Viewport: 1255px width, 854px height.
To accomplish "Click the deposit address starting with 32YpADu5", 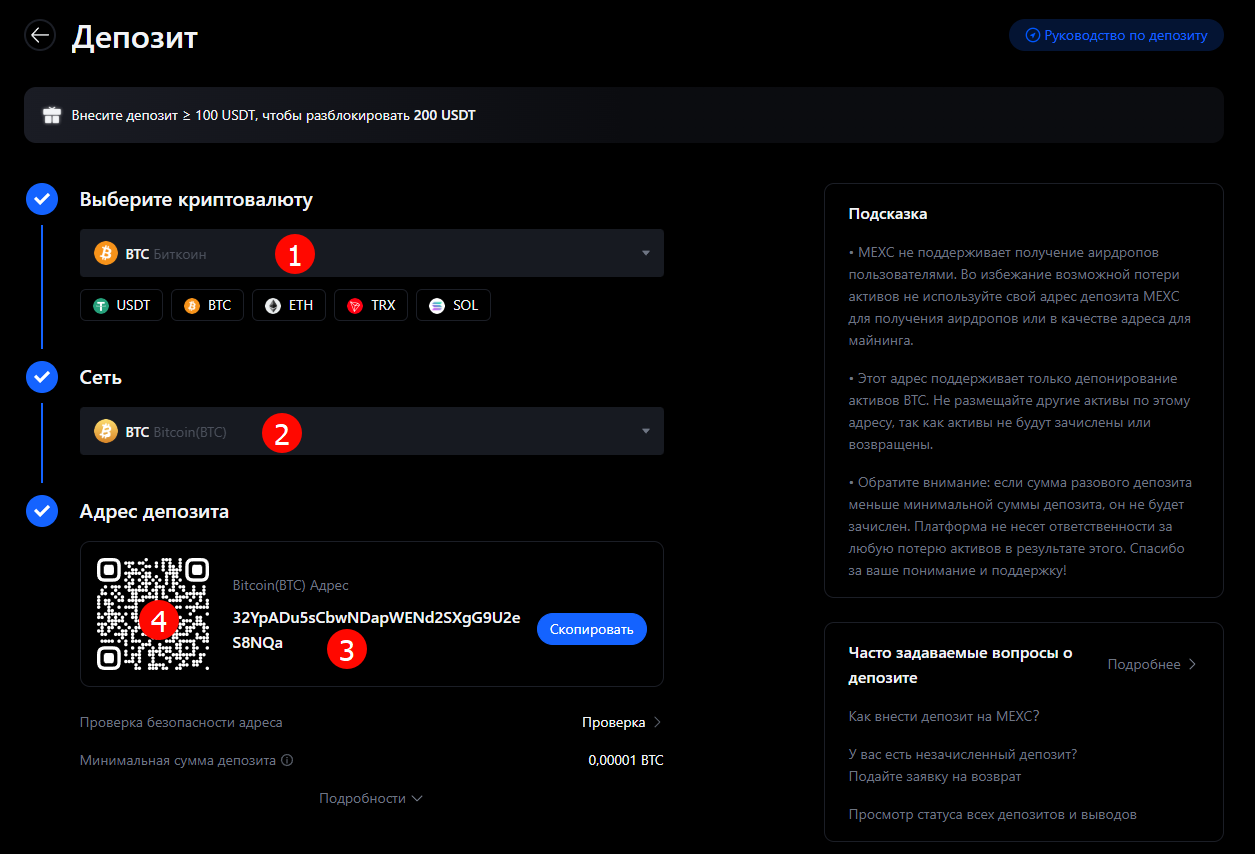I will pos(376,630).
